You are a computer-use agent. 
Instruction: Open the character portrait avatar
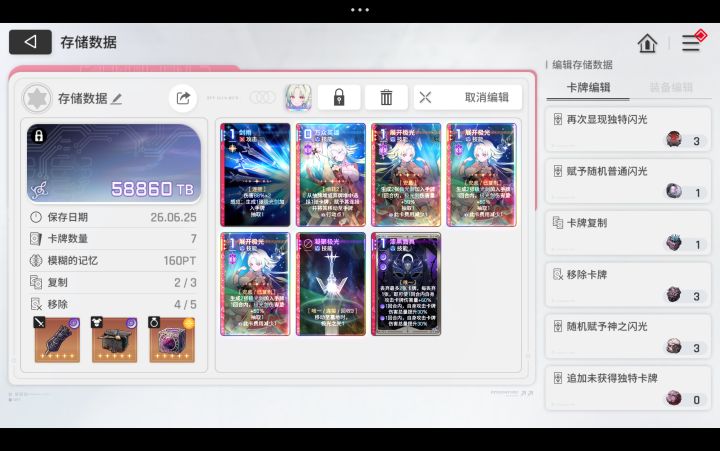pyautogui.click(x=298, y=97)
